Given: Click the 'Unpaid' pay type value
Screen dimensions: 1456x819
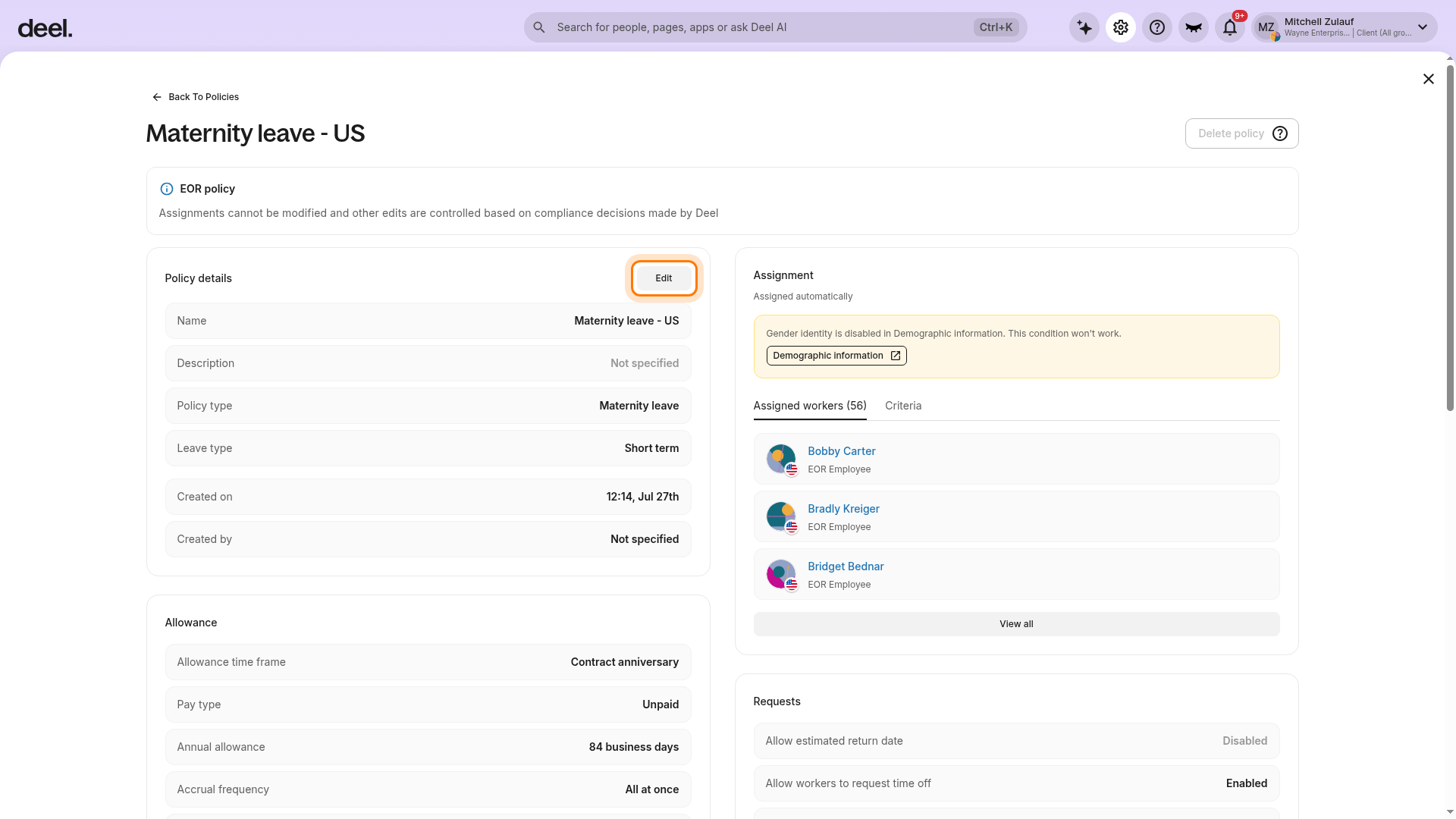Looking at the screenshot, I should pos(661,704).
